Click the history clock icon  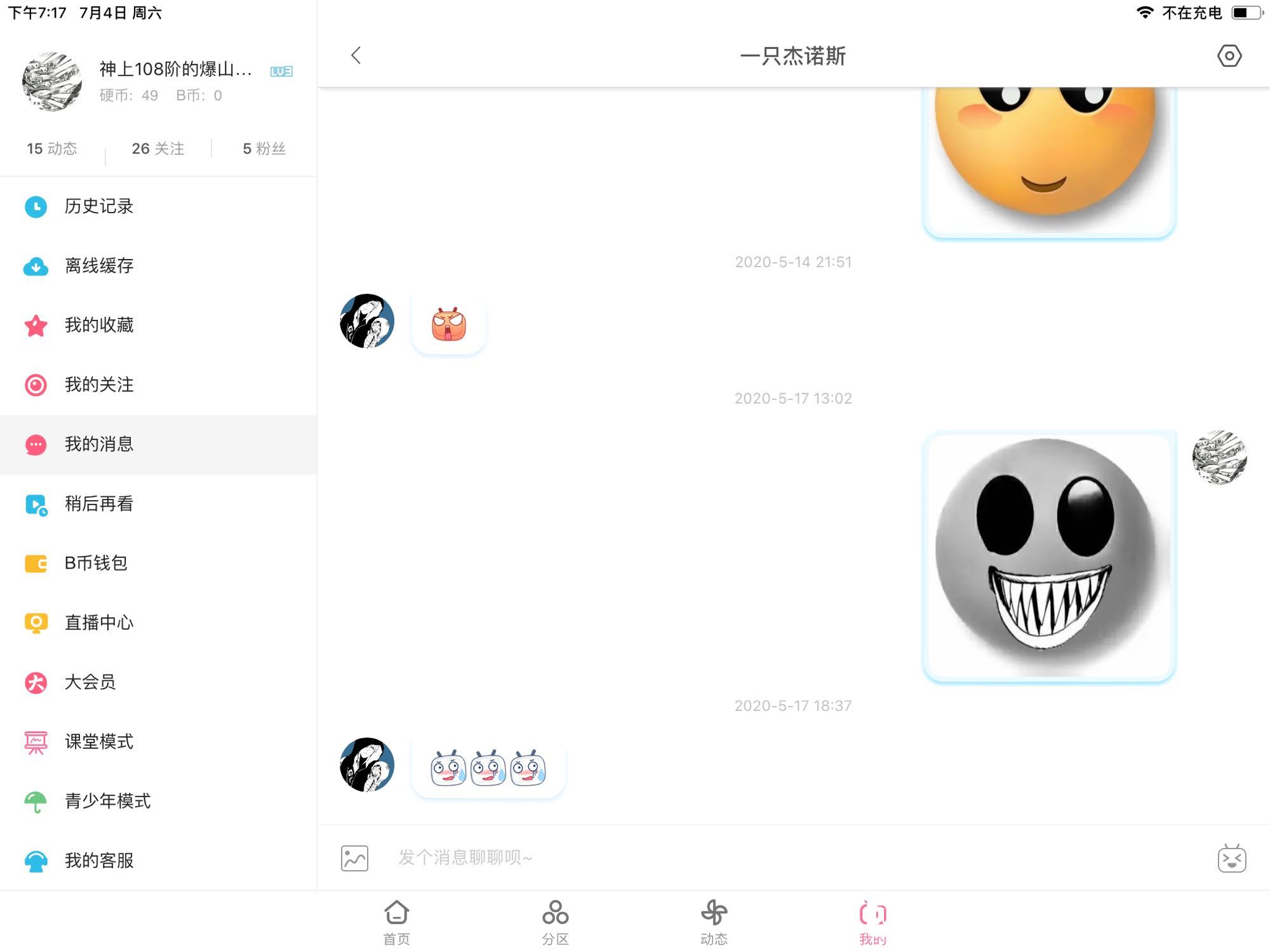click(36, 207)
